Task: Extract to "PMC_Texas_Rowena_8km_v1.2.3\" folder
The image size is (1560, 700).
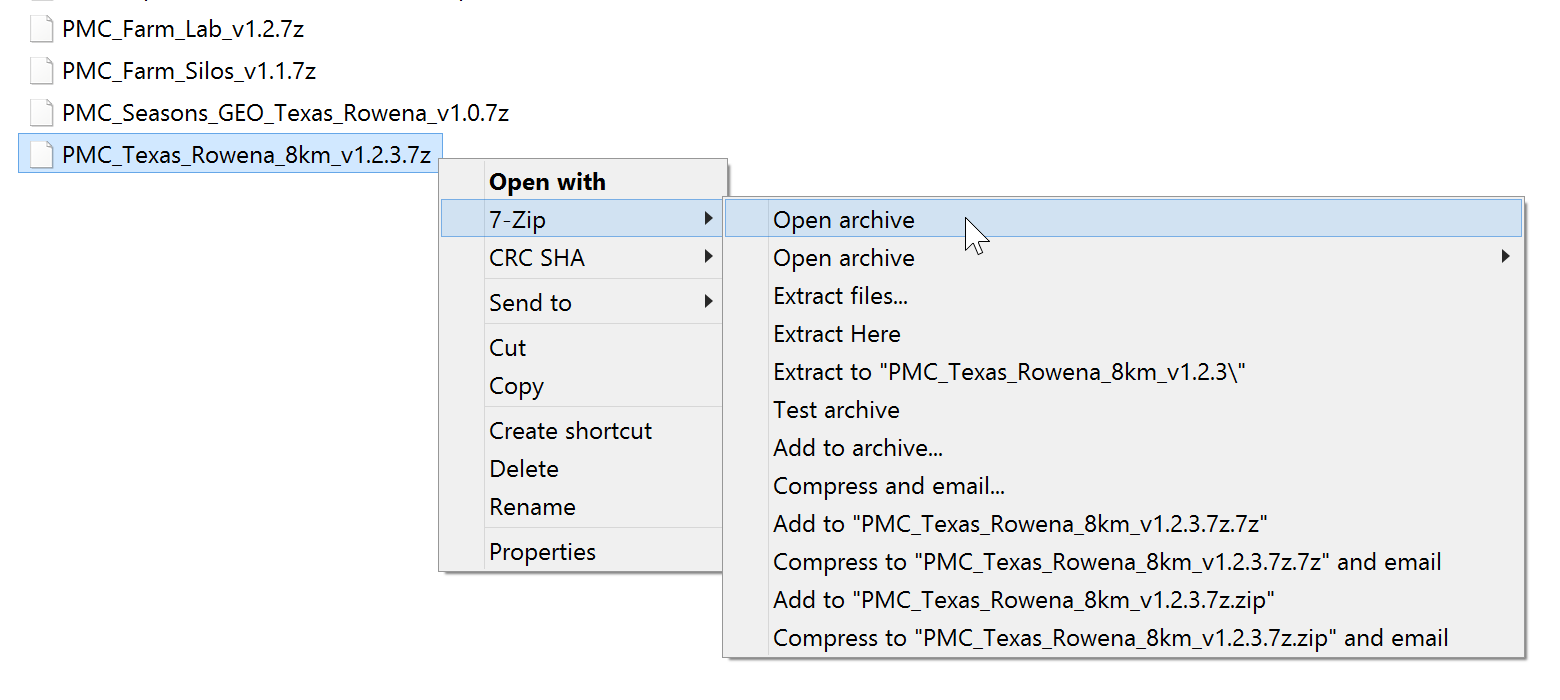Action: 1124,372
